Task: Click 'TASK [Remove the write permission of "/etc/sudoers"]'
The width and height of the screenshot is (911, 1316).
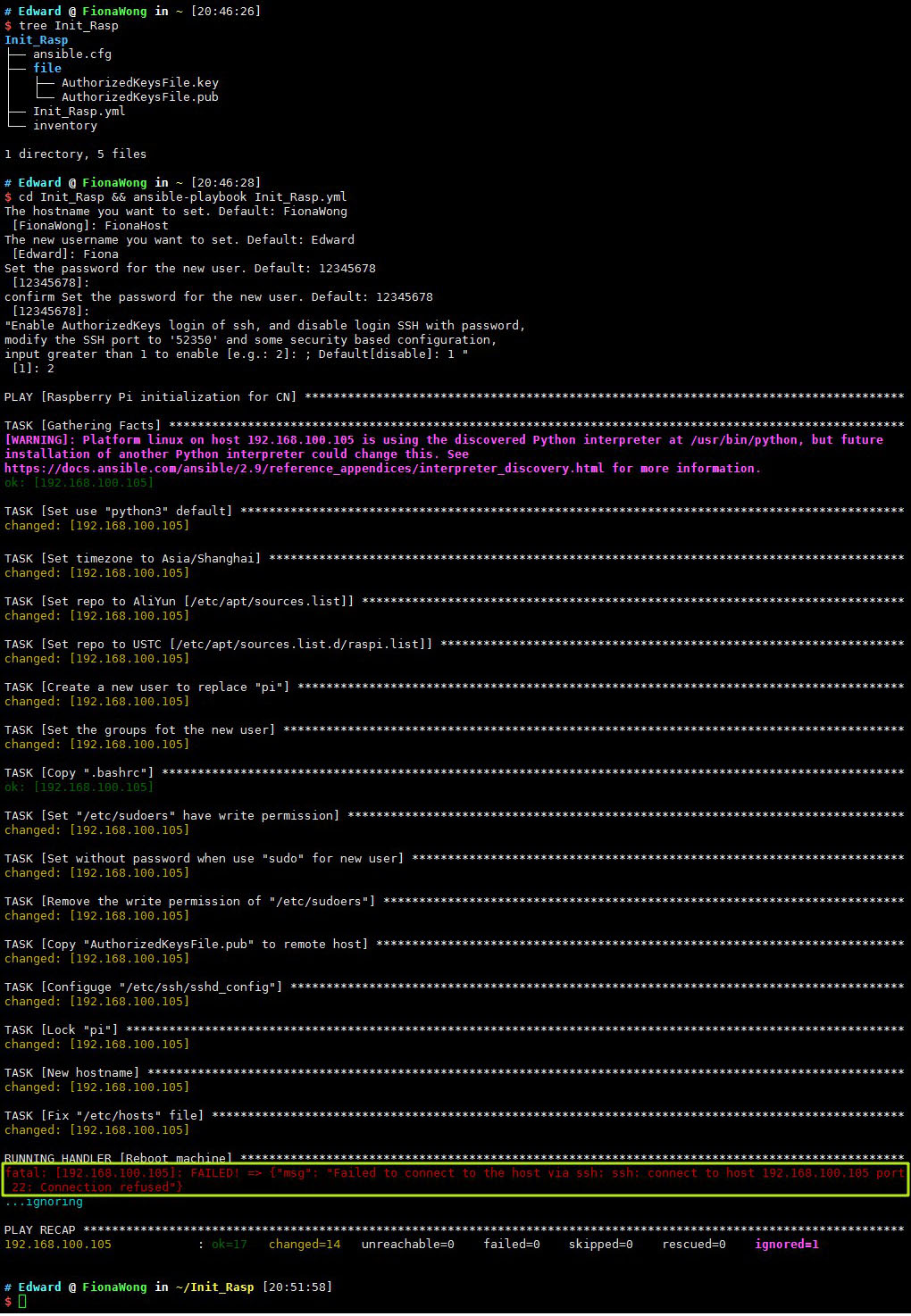Action: 454,902
